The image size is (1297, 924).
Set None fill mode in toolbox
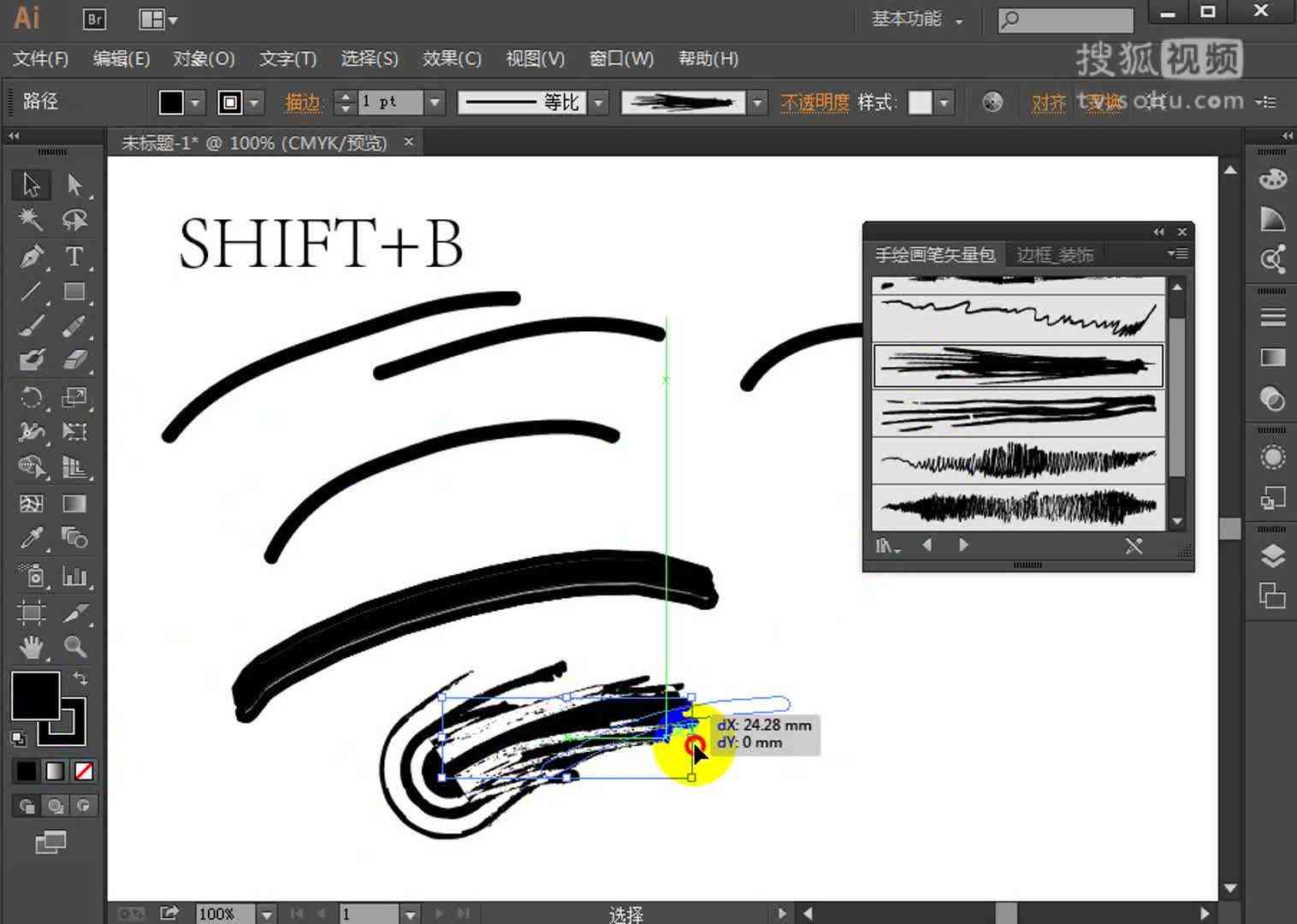click(84, 771)
